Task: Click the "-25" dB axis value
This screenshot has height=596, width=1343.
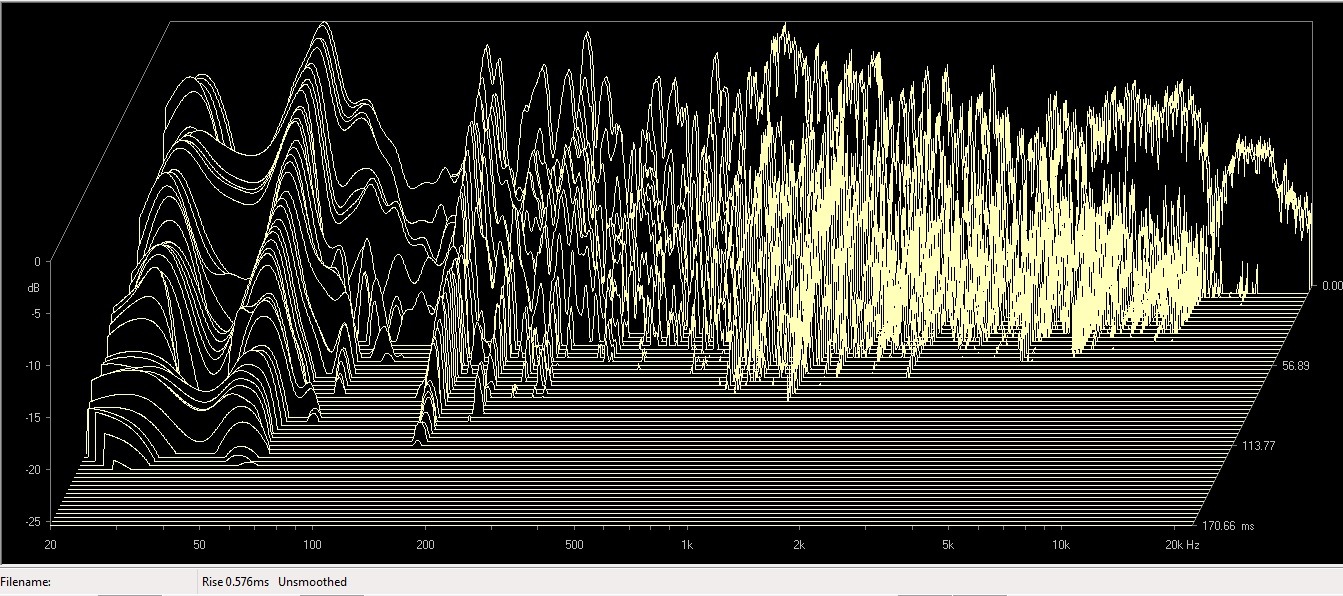Action: (32, 522)
